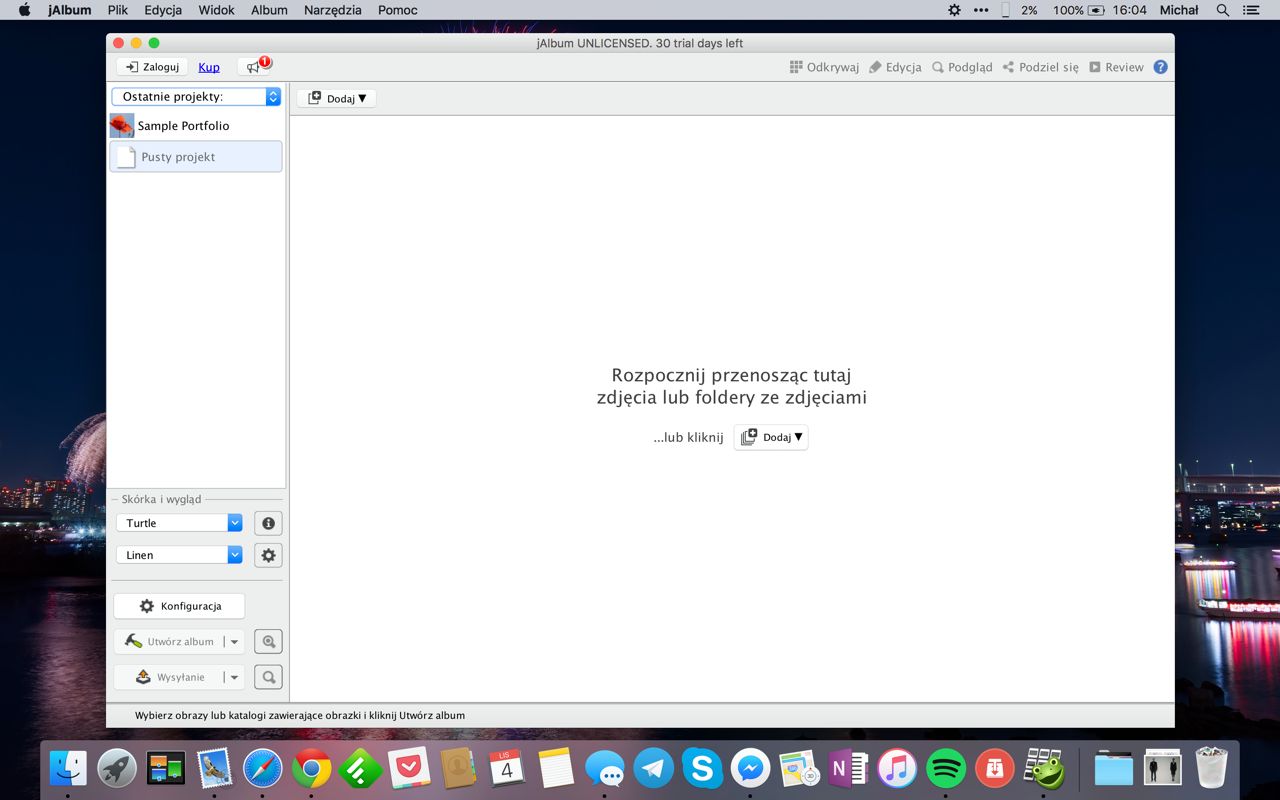The height and width of the screenshot is (800, 1280).
Task: Switch to the Edycja view
Action: [895, 67]
